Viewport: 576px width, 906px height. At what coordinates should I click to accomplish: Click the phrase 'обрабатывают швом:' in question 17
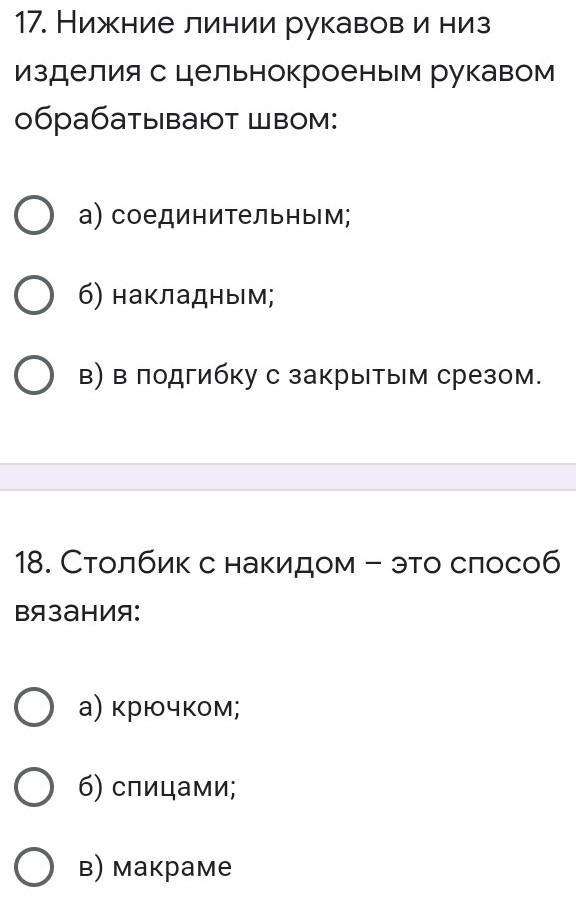click(176, 120)
